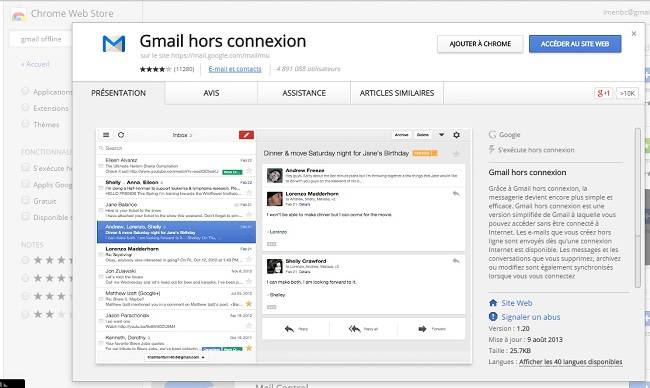Click the Reply all double-arrow icon
Image resolution: width=650 pixels, height=388 pixels.
pyautogui.click(x=354, y=329)
